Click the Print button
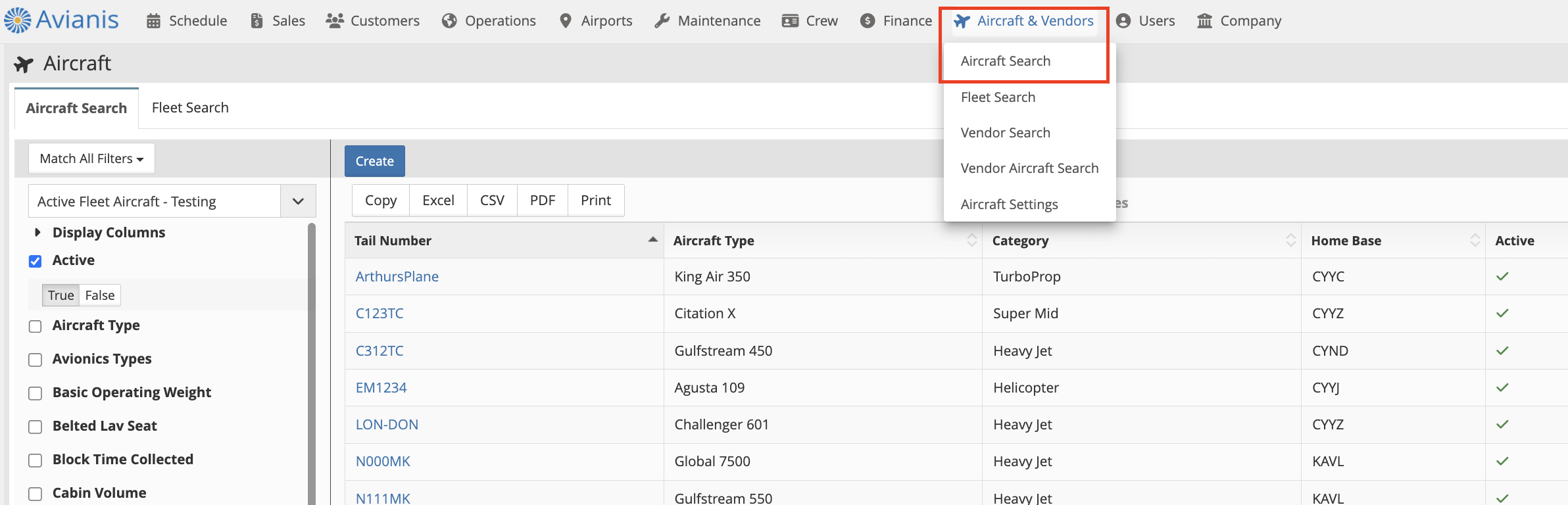Image resolution: width=1568 pixels, height=505 pixels. click(x=596, y=201)
